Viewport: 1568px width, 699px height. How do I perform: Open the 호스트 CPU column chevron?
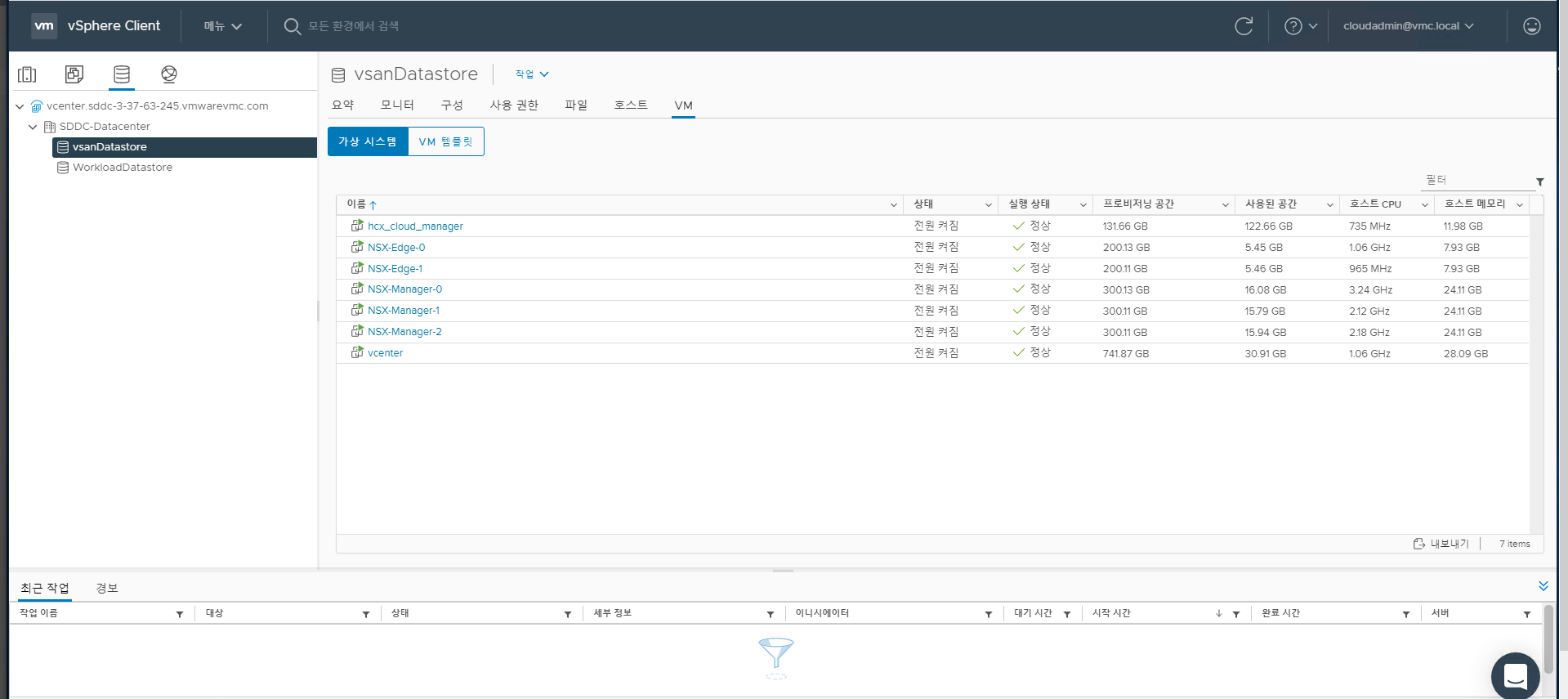(x=1424, y=205)
